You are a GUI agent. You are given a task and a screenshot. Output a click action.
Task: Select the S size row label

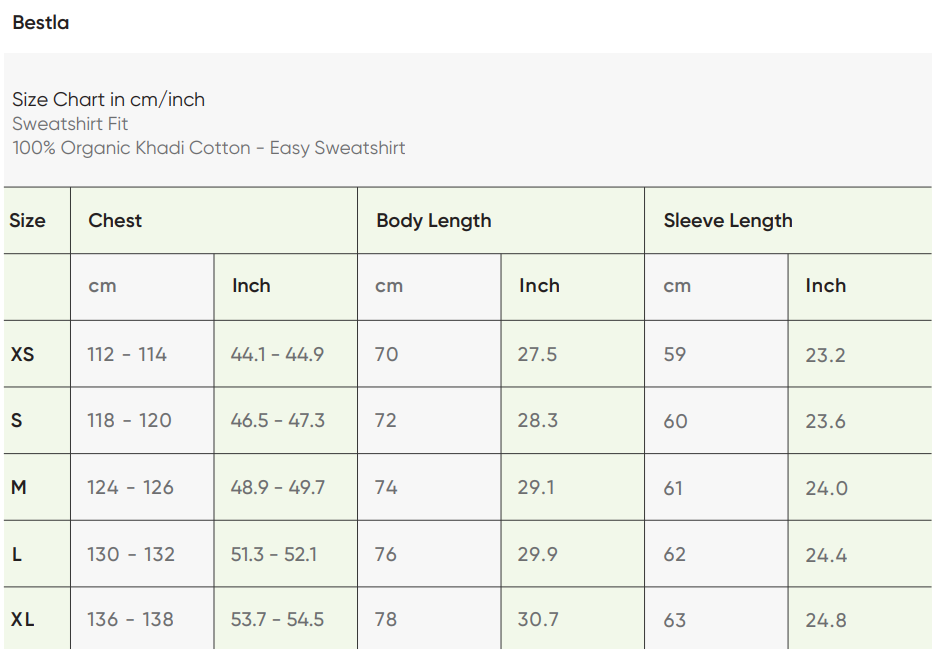tap(16, 421)
